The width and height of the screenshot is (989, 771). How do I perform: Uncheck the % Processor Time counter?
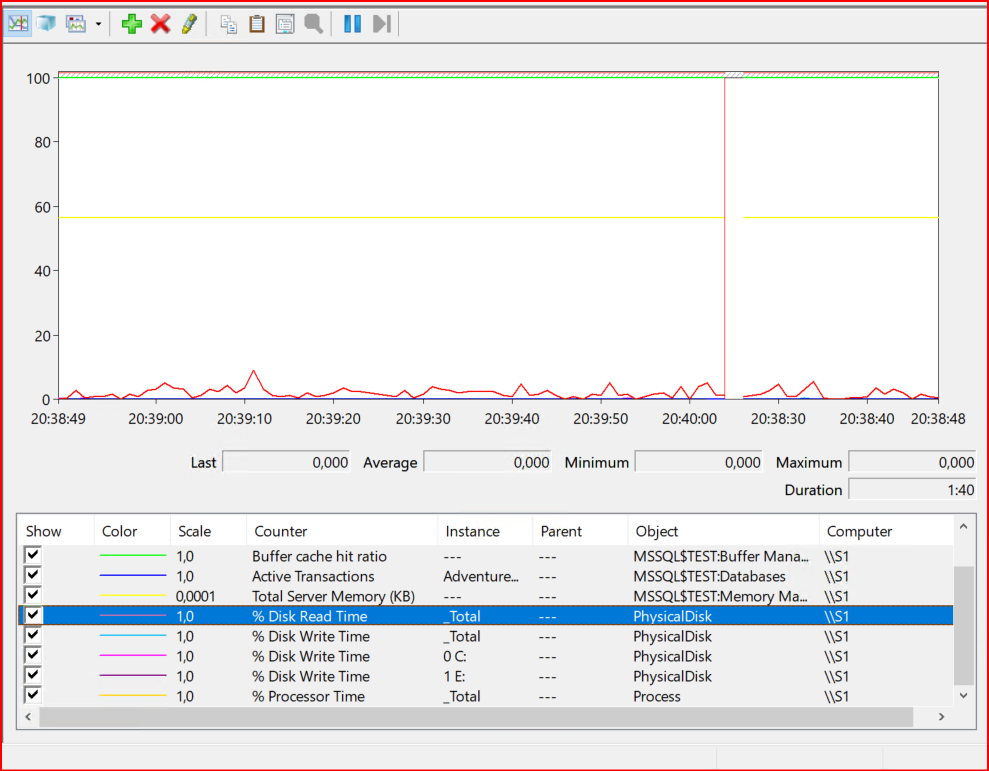point(33,696)
